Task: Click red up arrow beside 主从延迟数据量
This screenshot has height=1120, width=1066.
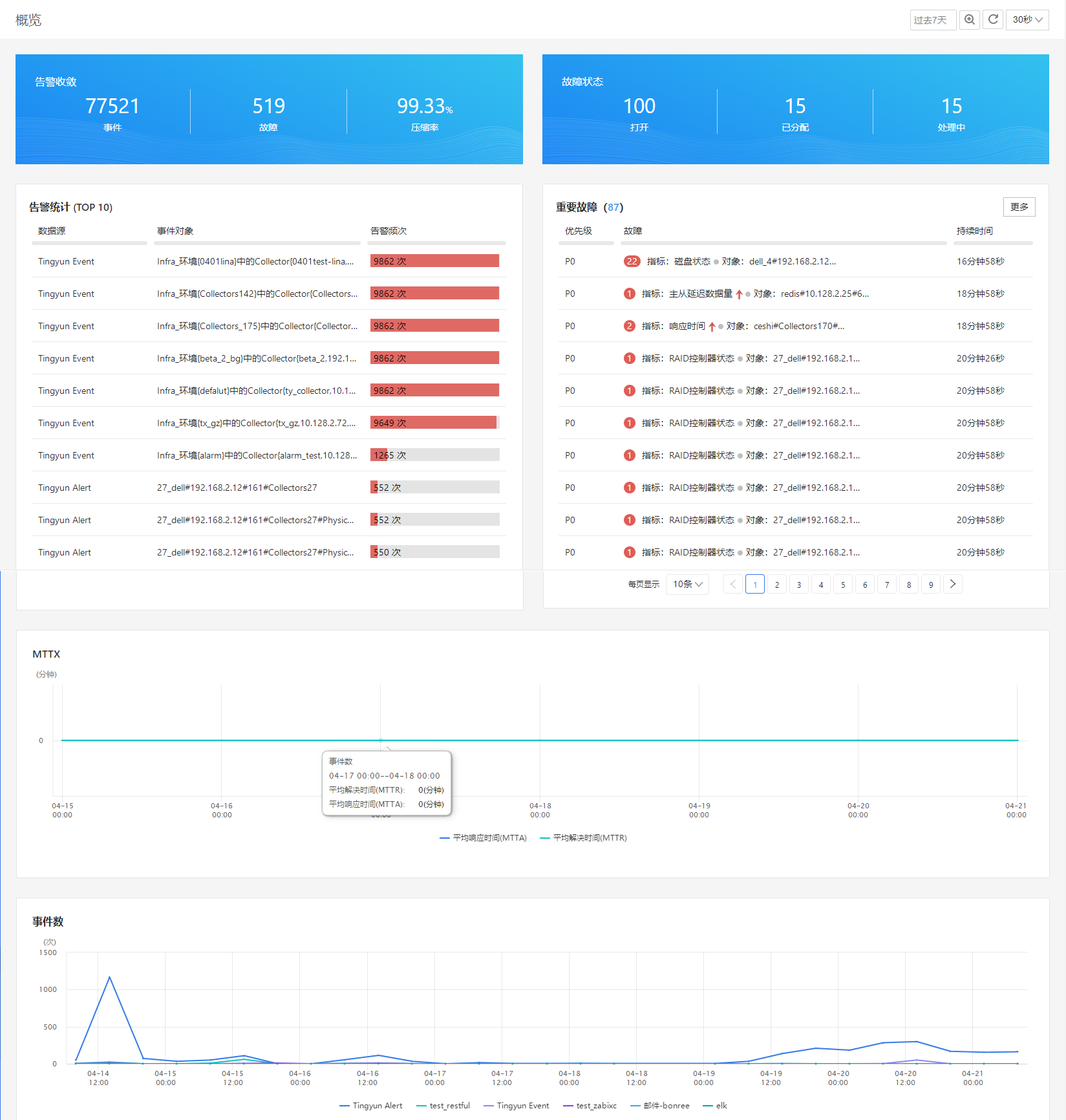Action: (x=739, y=294)
